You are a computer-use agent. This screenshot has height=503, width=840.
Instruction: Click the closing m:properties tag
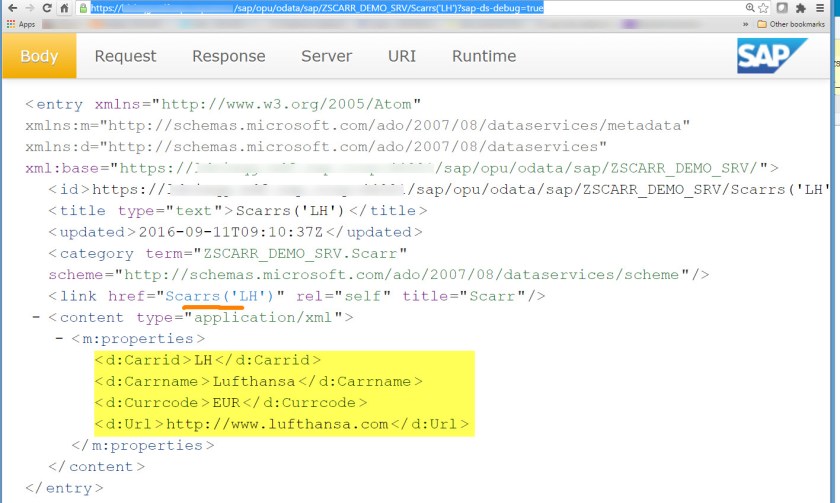[x=142, y=446]
